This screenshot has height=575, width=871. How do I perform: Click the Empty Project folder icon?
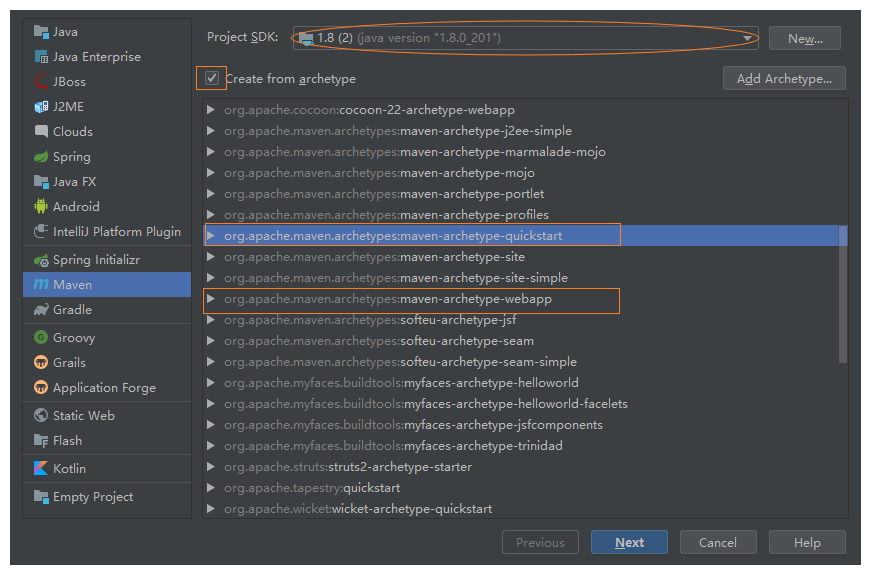point(41,496)
